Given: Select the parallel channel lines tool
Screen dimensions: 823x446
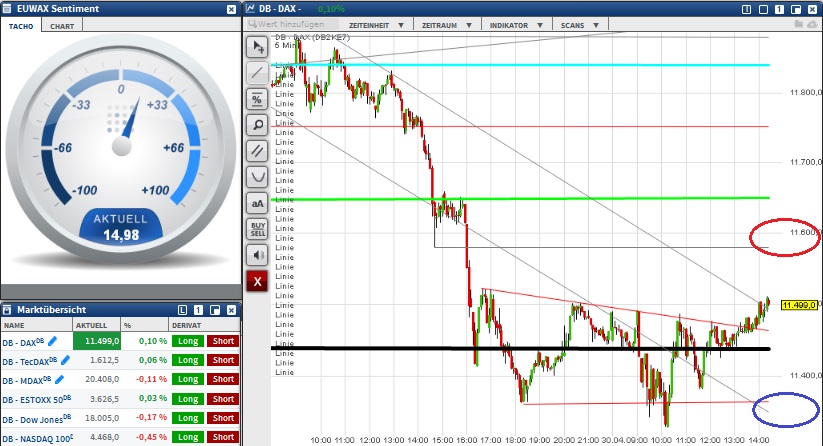Looking at the screenshot, I should (257, 151).
